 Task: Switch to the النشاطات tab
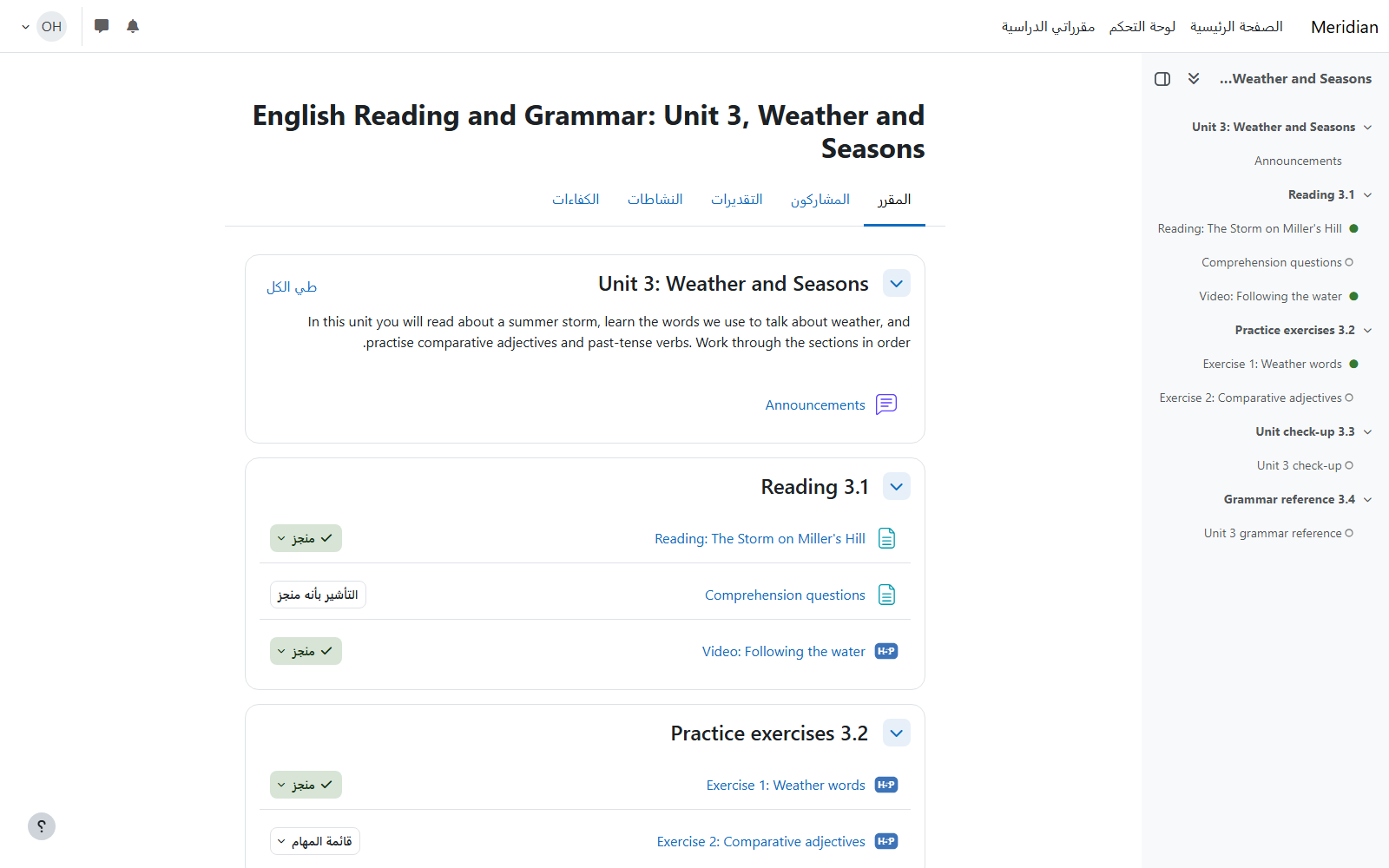click(x=655, y=200)
